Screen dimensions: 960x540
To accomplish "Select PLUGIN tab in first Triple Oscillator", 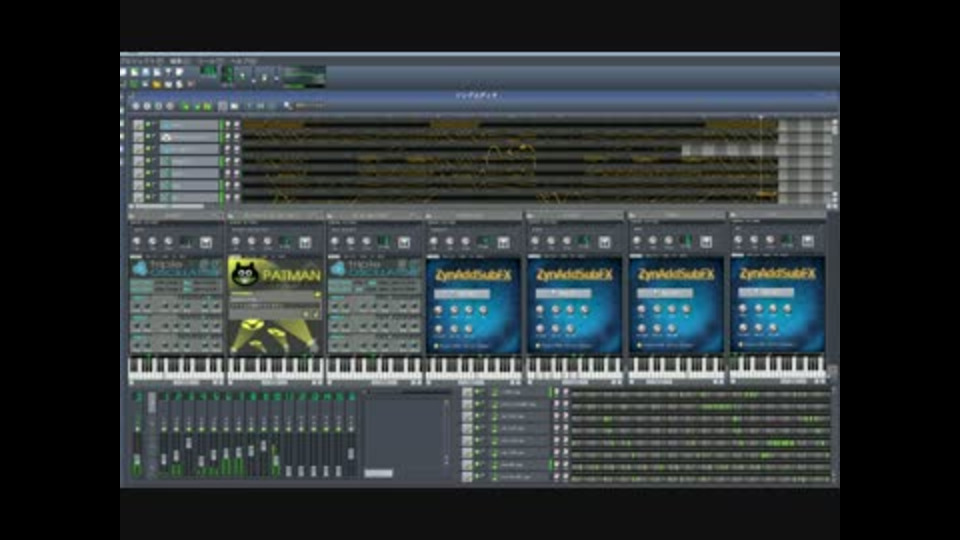I will pyautogui.click(x=135, y=257).
